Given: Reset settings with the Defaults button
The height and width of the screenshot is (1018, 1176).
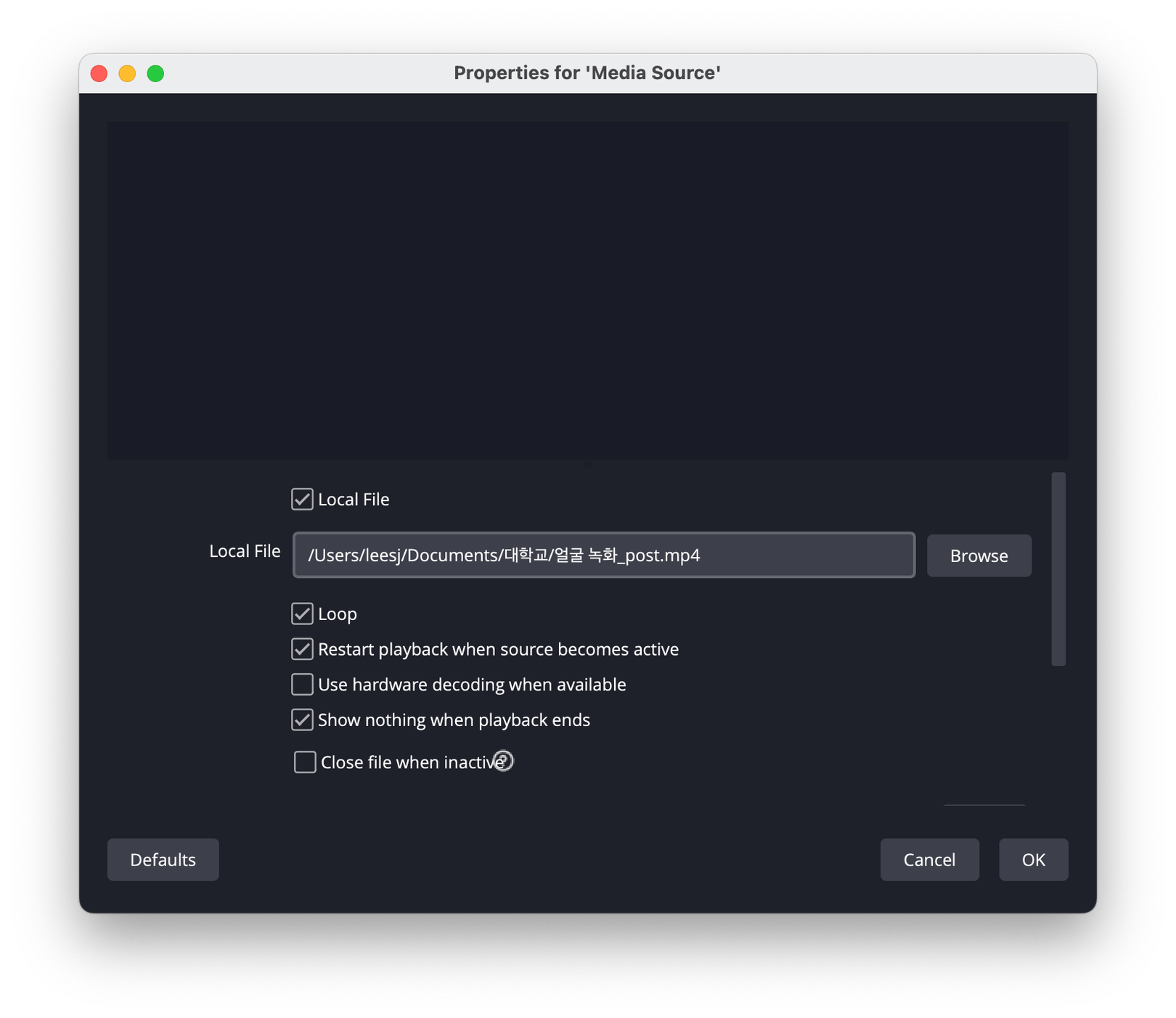Looking at the screenshot, I should [163, 860].
